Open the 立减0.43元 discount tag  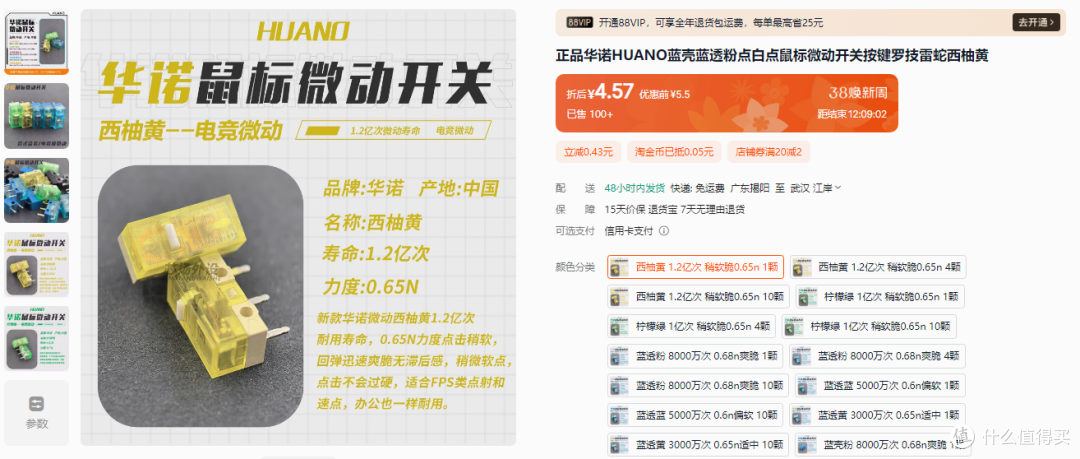point(588,152)
